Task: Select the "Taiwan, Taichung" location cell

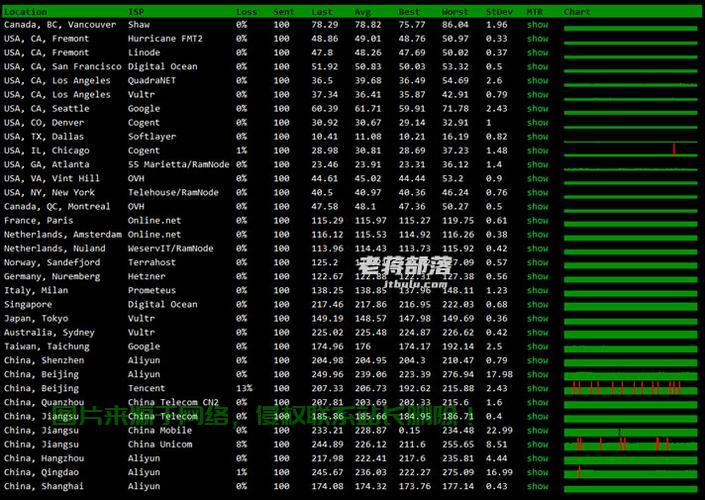Action: [47, 346]
